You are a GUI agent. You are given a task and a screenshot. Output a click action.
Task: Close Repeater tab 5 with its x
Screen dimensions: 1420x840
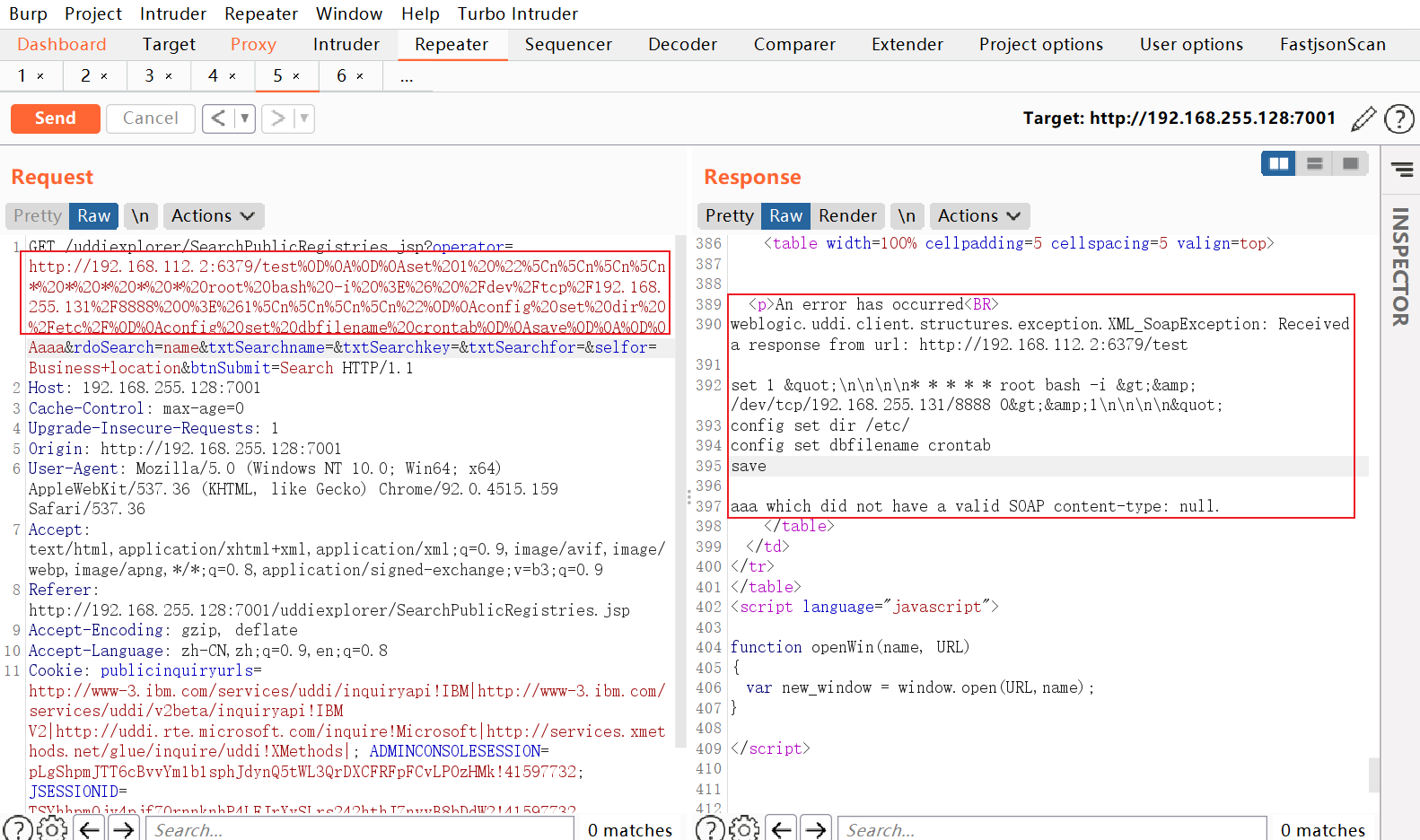pos(296,76)
